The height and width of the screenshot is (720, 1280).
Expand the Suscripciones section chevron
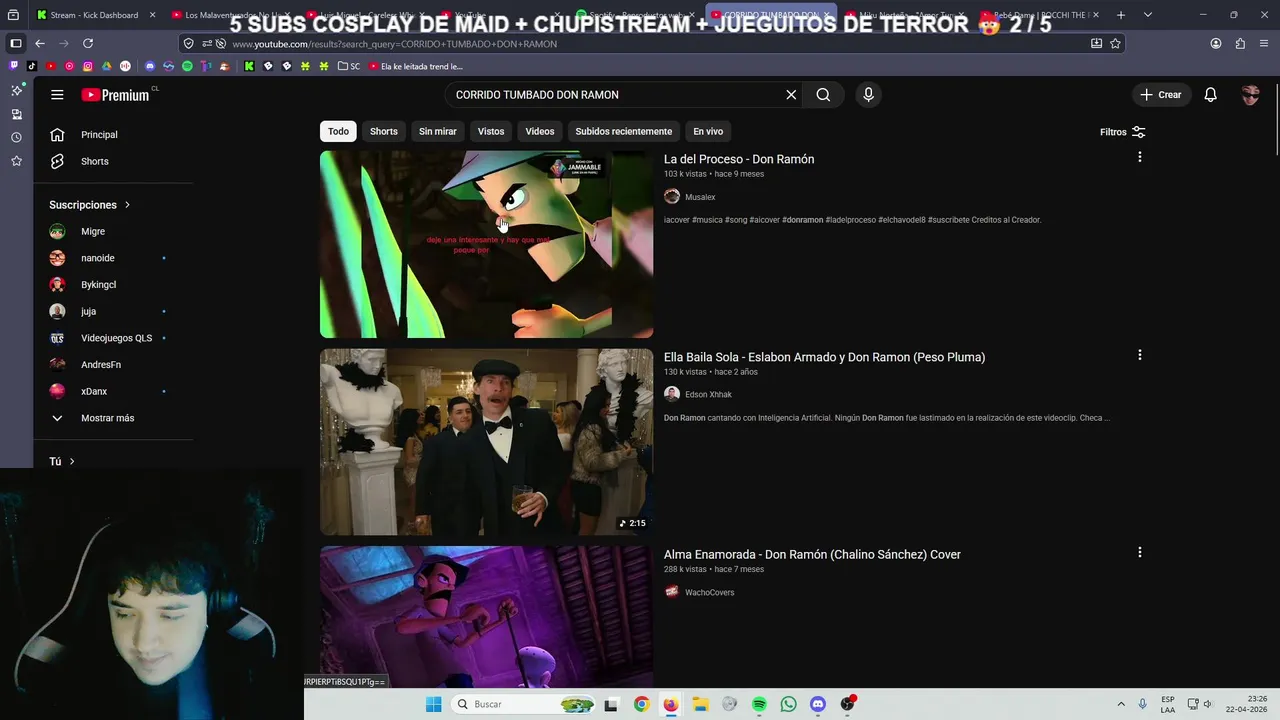tap(127, 205)
